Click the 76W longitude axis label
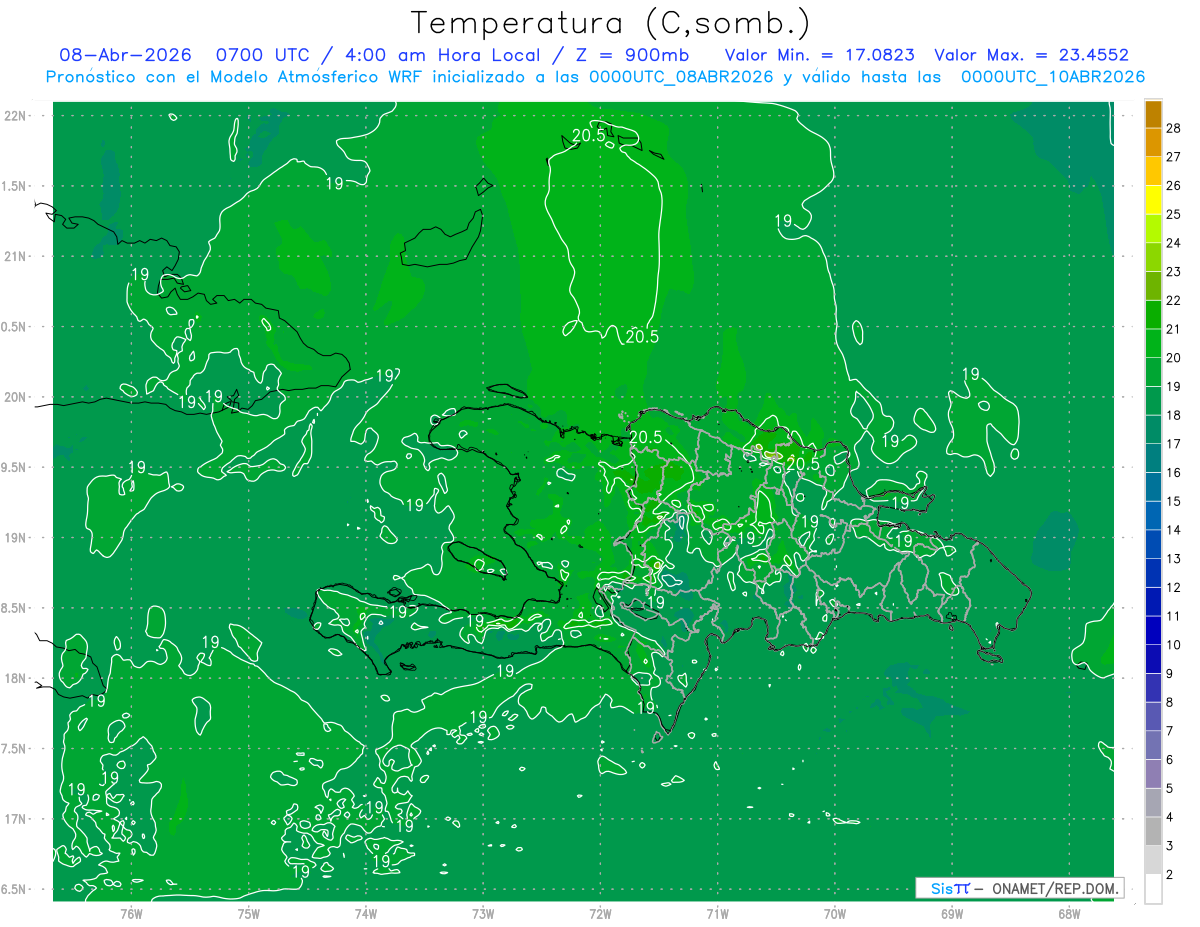The width and height of the screenshot is (1200, 927). [131, 913]
